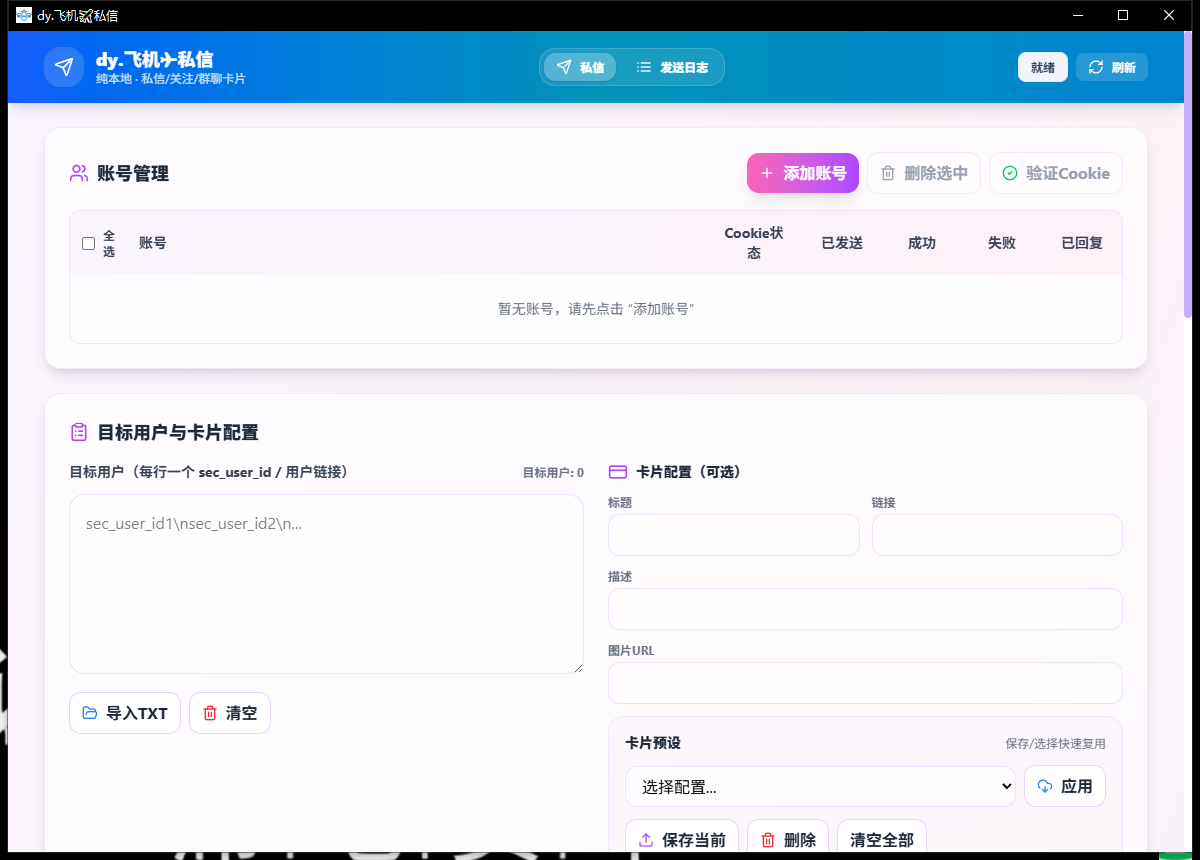This screenshot has height=860, width=1200.
Task: Click the 账号 column header
Action: point(153,243)
